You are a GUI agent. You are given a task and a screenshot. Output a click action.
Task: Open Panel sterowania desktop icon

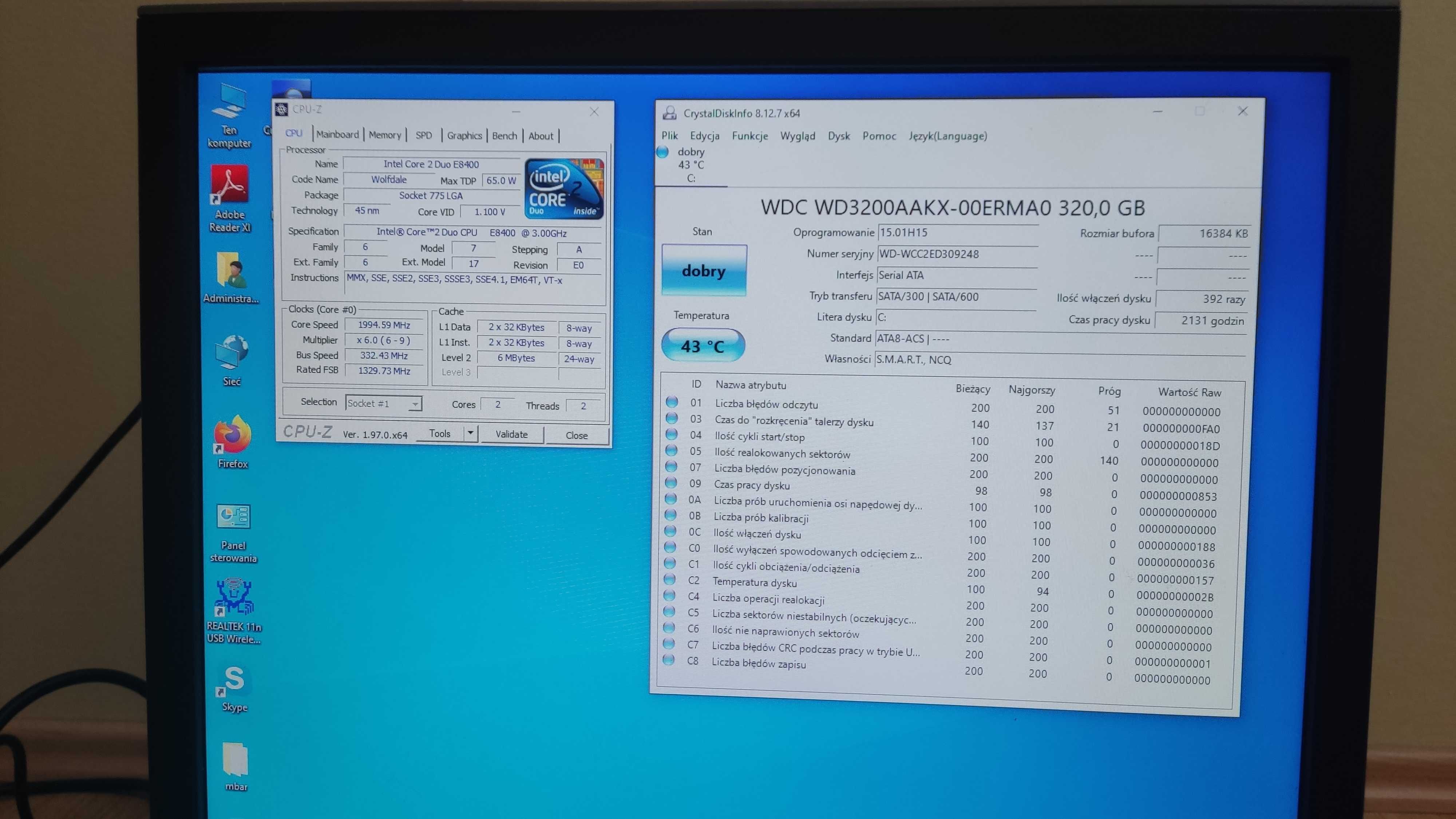(x=233, y=534)
